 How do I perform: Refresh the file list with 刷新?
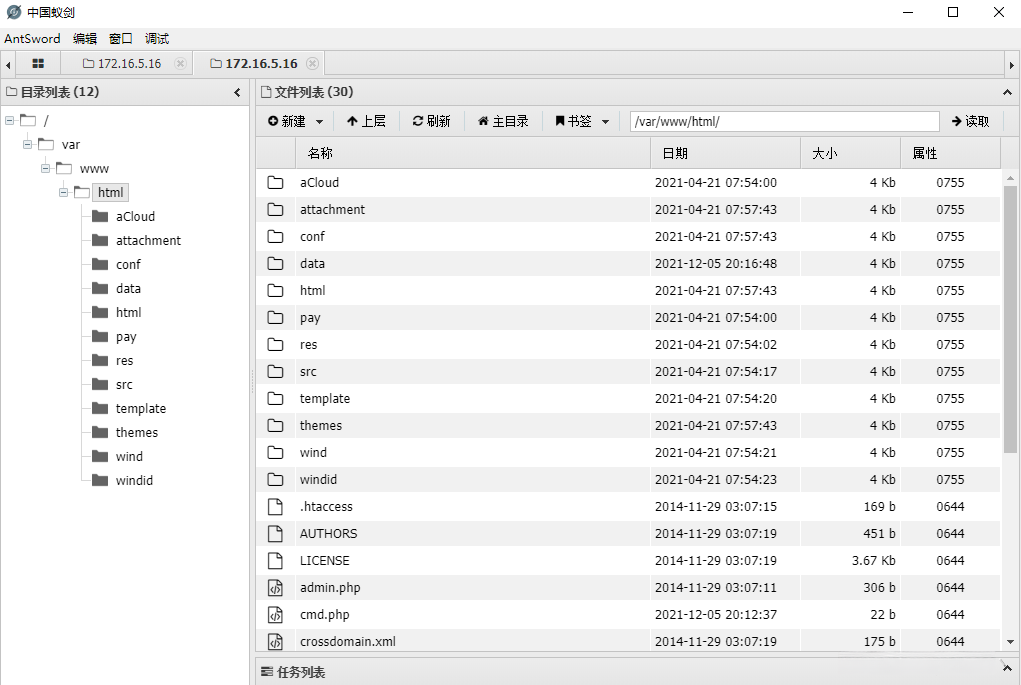(x=431, y=121)
